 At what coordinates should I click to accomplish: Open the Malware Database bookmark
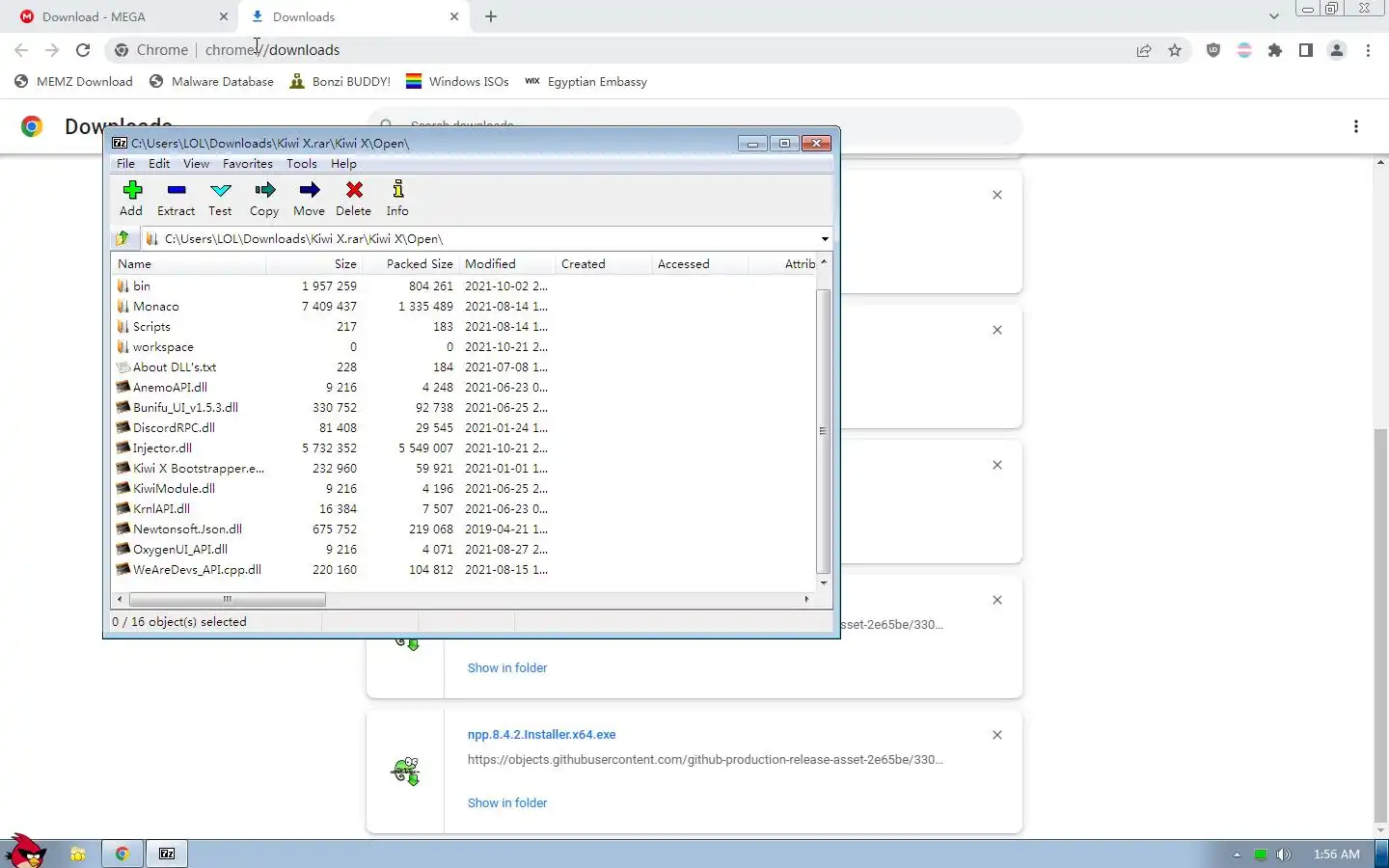(x=212, y=82)
